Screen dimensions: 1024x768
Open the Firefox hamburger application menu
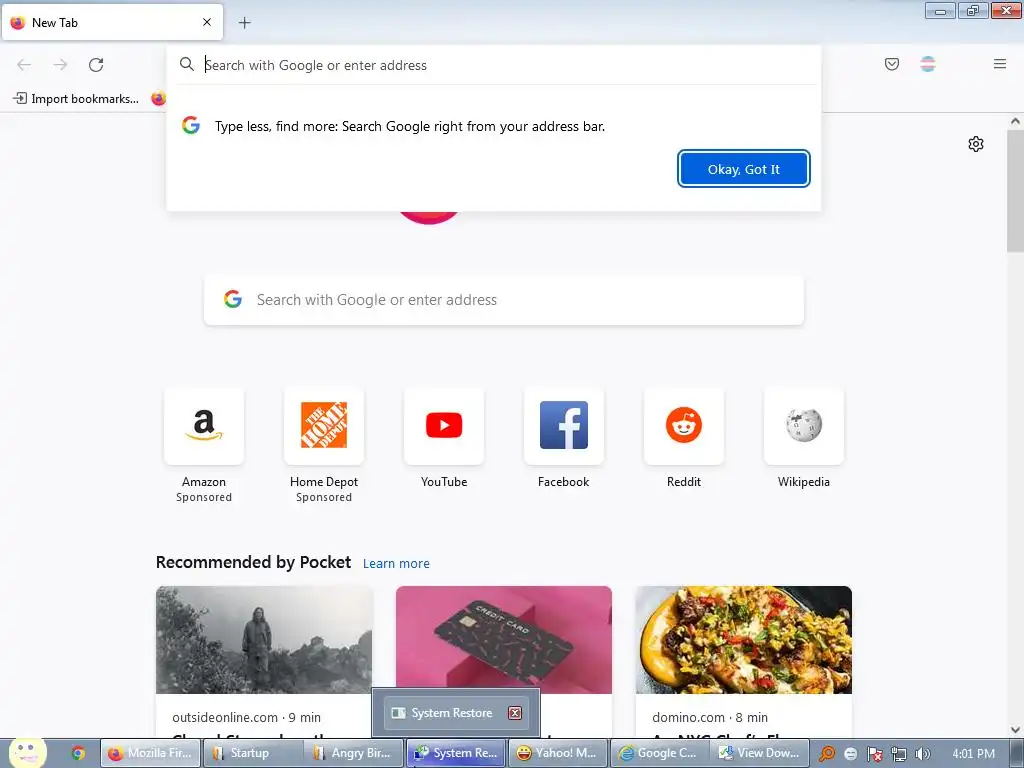coord(1000,64)
